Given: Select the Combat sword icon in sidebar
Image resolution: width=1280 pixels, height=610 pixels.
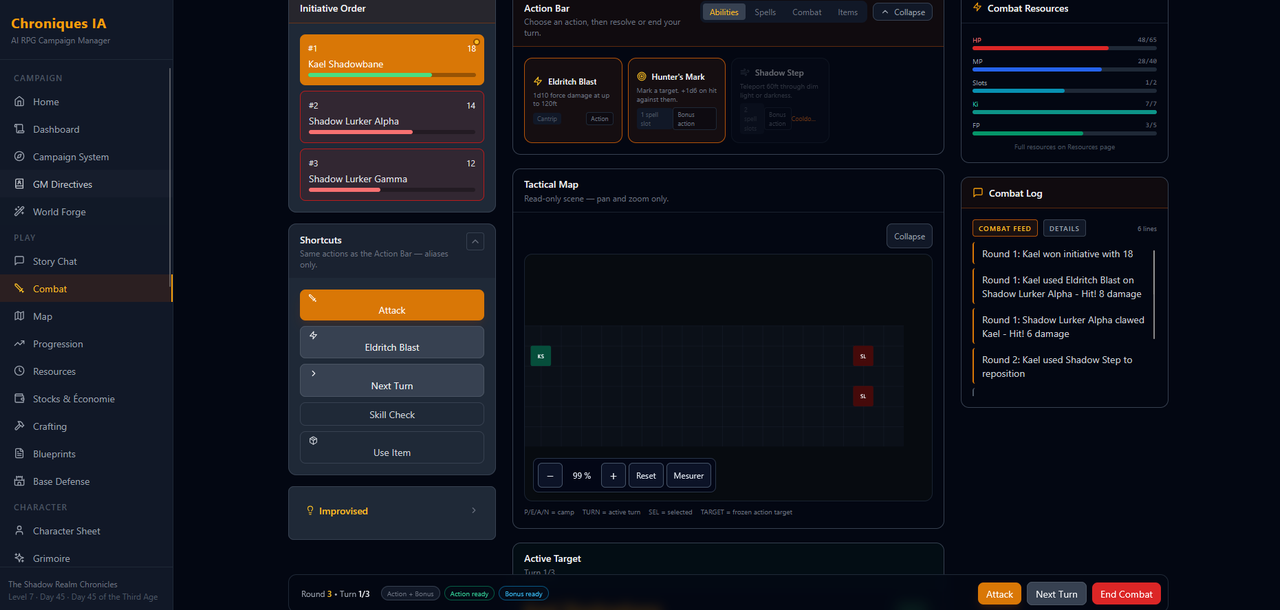Looking at the screenshot, I should click(20, 289).
